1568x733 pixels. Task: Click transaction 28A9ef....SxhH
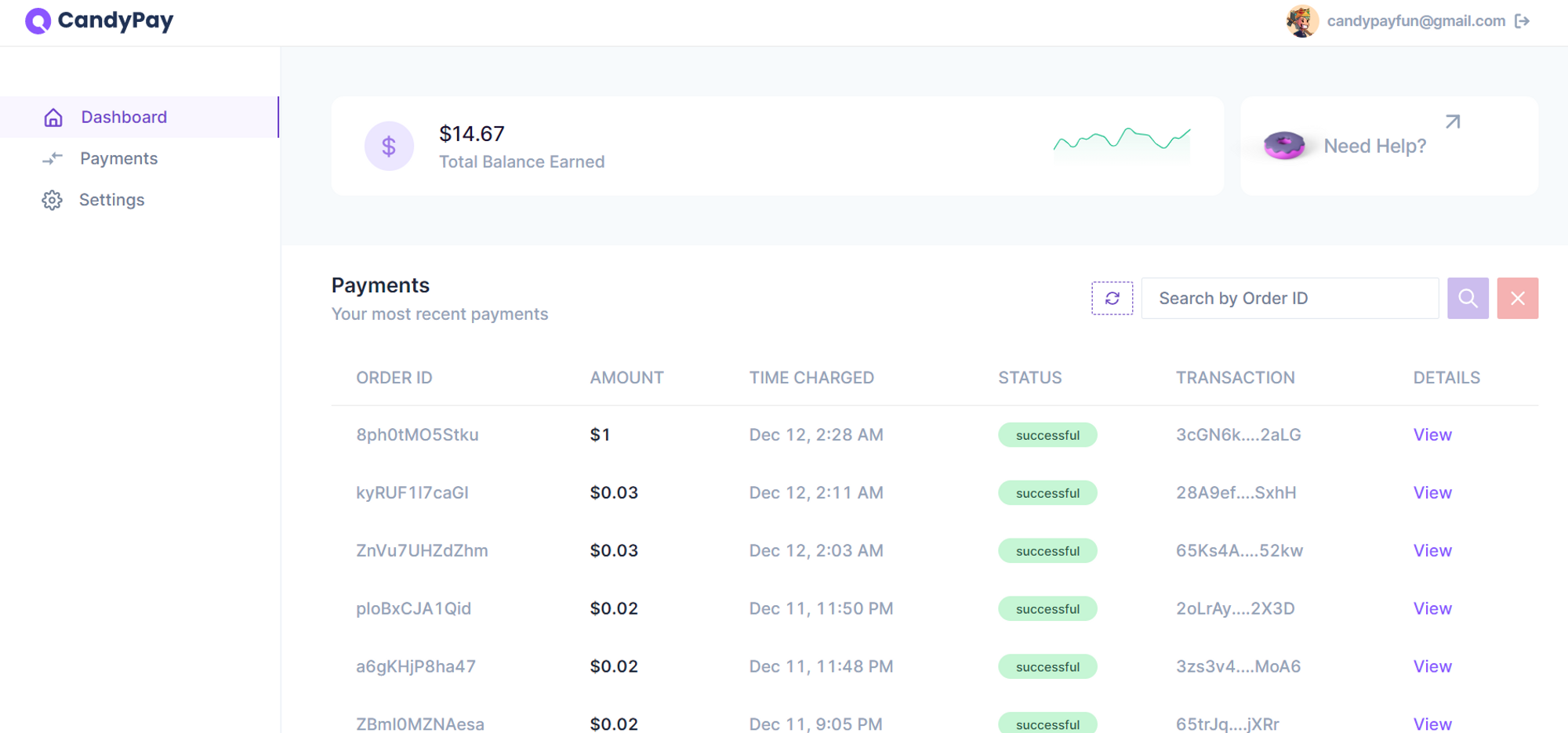[1236, 492]
